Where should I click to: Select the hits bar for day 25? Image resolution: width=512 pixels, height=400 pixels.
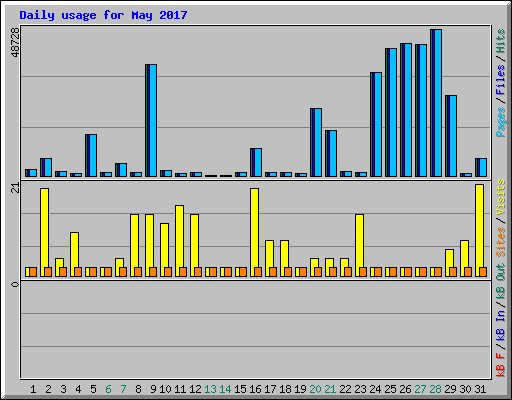pyautogui.click(x=391, y=112)
